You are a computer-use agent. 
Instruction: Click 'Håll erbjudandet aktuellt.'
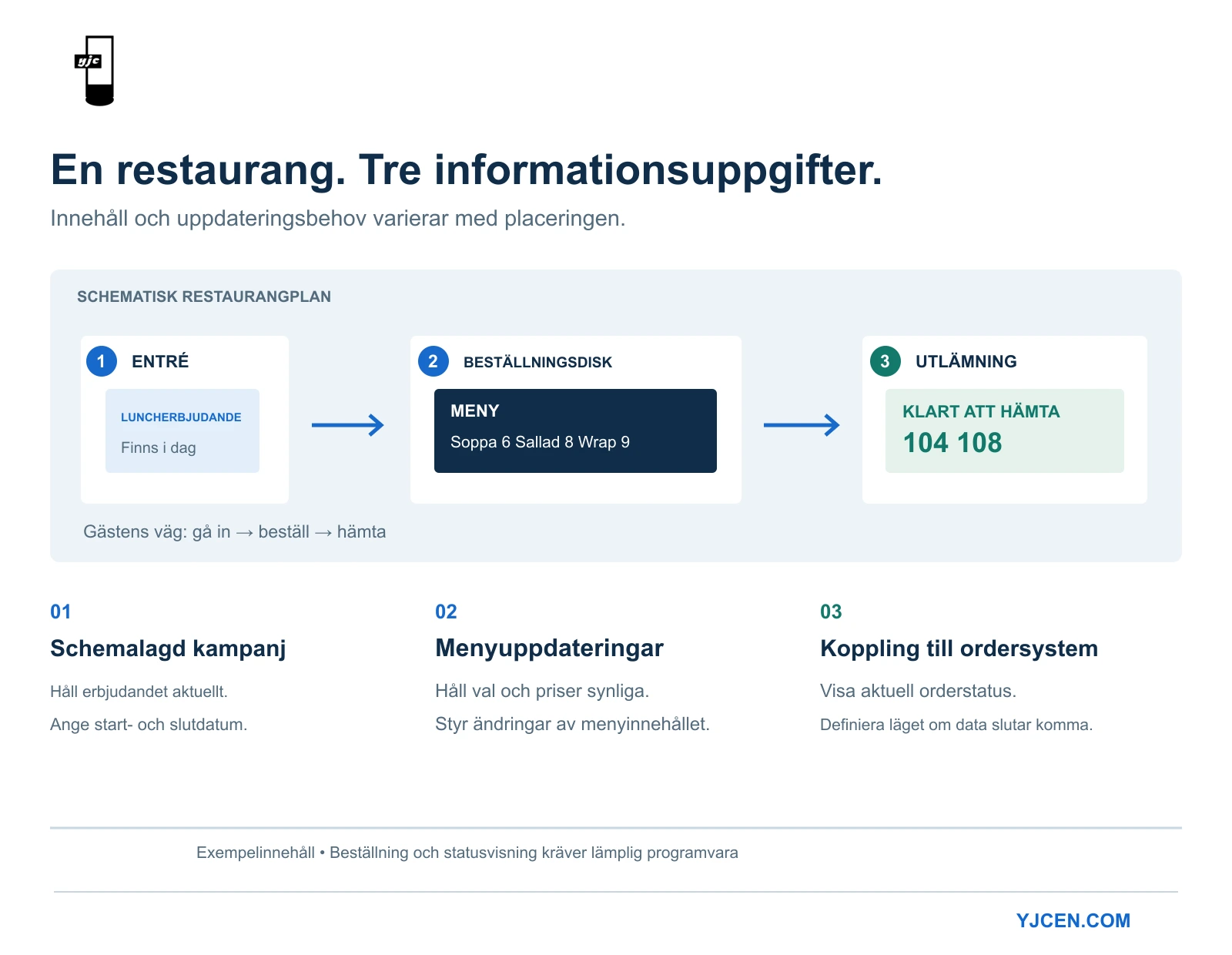139,692
